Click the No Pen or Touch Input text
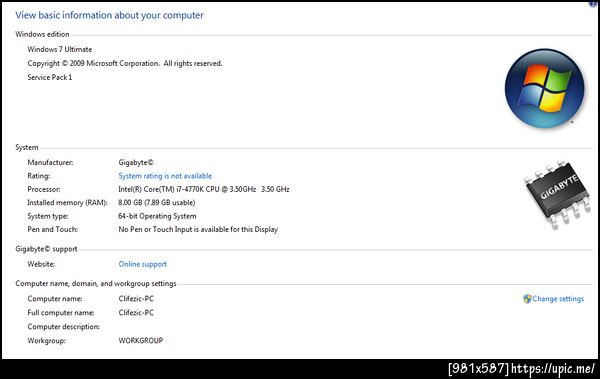Image resolution: width=600 pixels, height=379 pixels. tap(198, 229)
